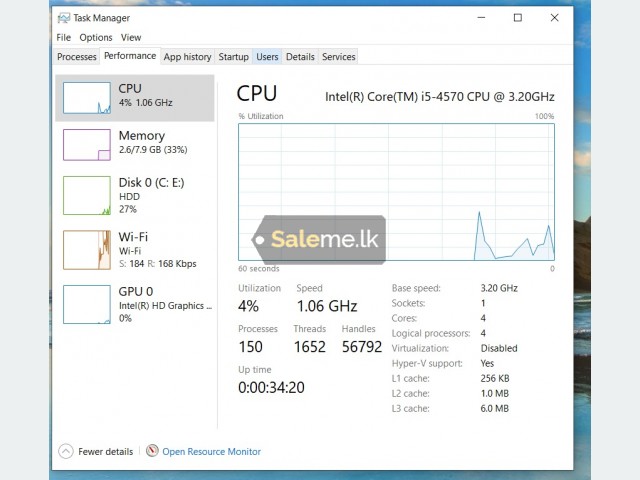Click the L2 cache 1.0 MB value

pyautogui.click(x=495, y=393)
